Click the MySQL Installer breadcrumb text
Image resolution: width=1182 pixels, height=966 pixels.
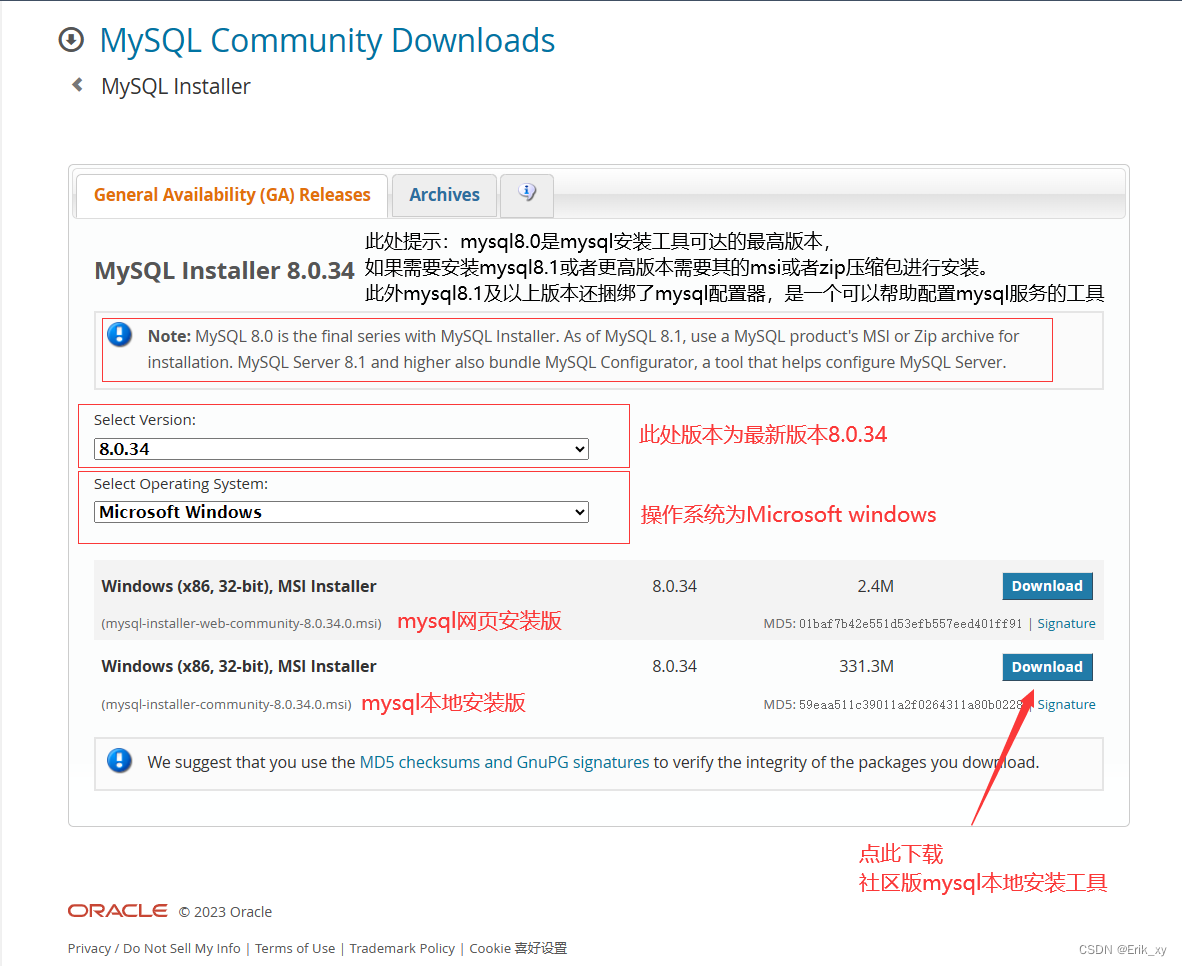click(x=176, y=87)
